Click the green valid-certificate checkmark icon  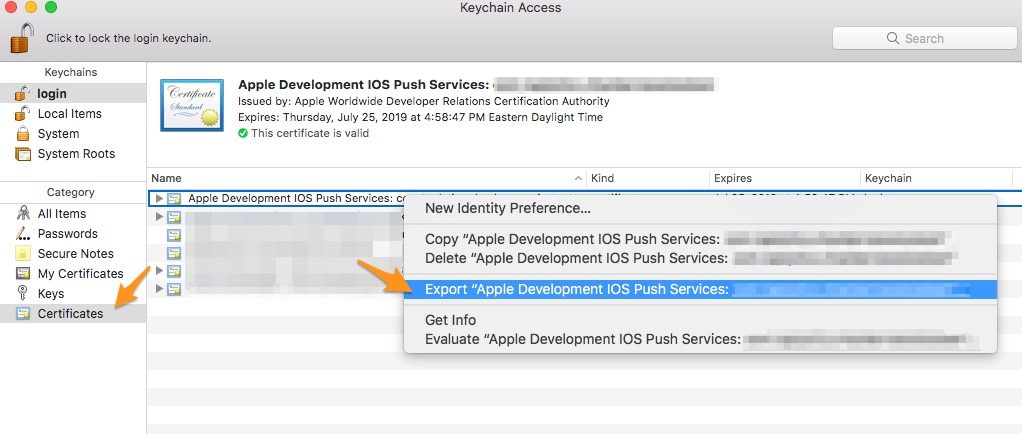pos(243,133)
